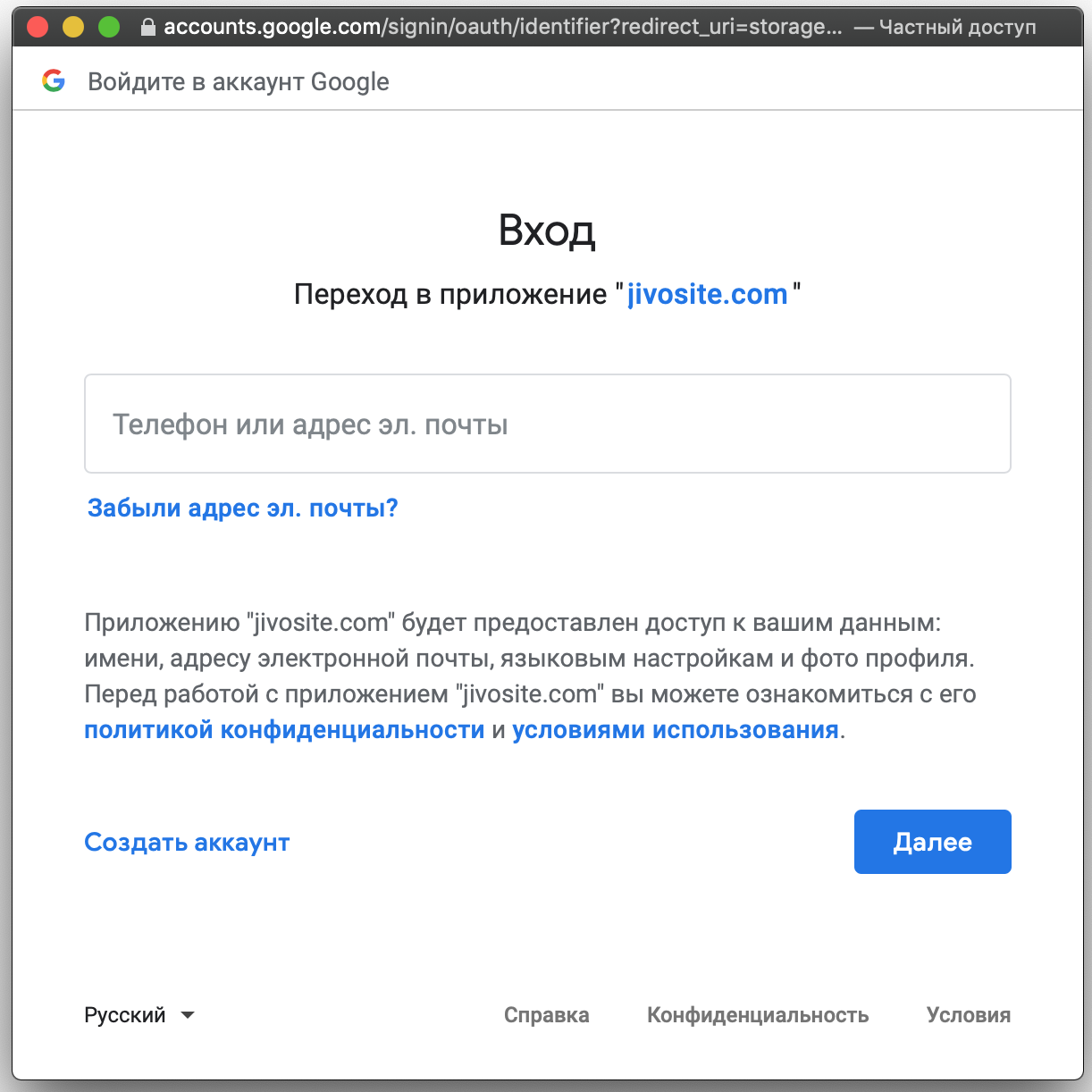The height and width of the screenshot is (1092, 1092).
Task: Click 'Создать аккаунт' link
Action: (x=187, y=842)
